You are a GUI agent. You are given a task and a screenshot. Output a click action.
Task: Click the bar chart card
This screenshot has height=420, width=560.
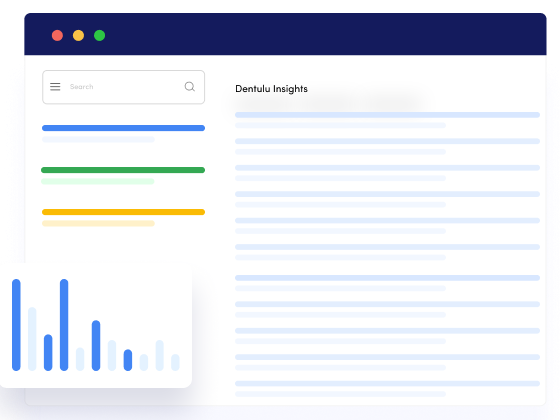[x=96, y=325]
